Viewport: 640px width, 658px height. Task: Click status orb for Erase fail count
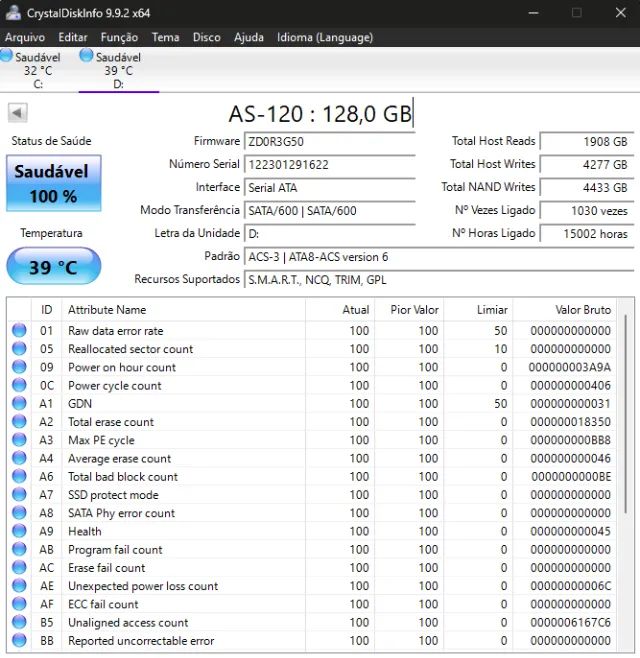coord(19,567)
